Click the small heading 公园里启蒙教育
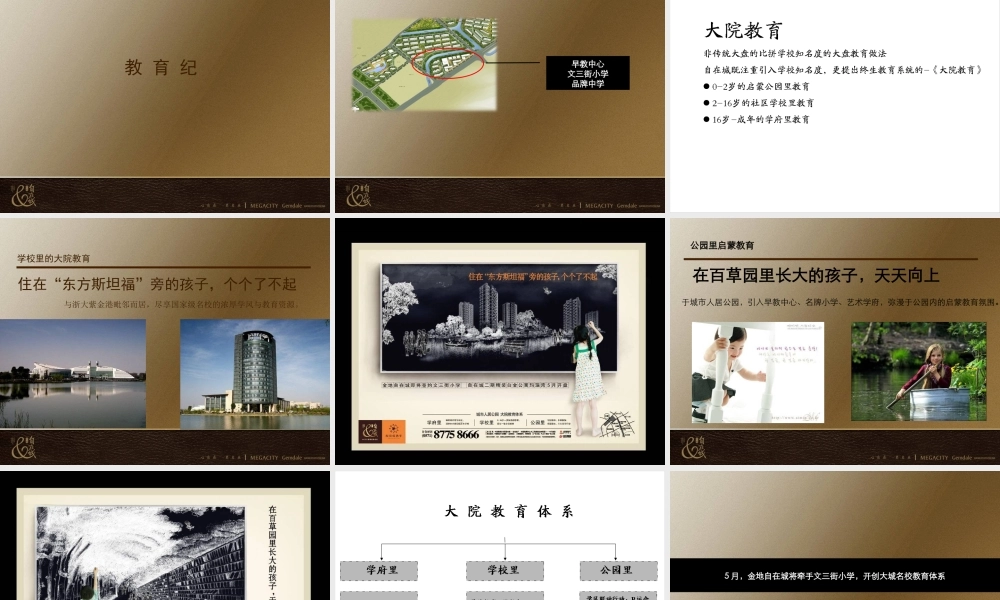This screenshot has width=1000, height=600. 722,245
